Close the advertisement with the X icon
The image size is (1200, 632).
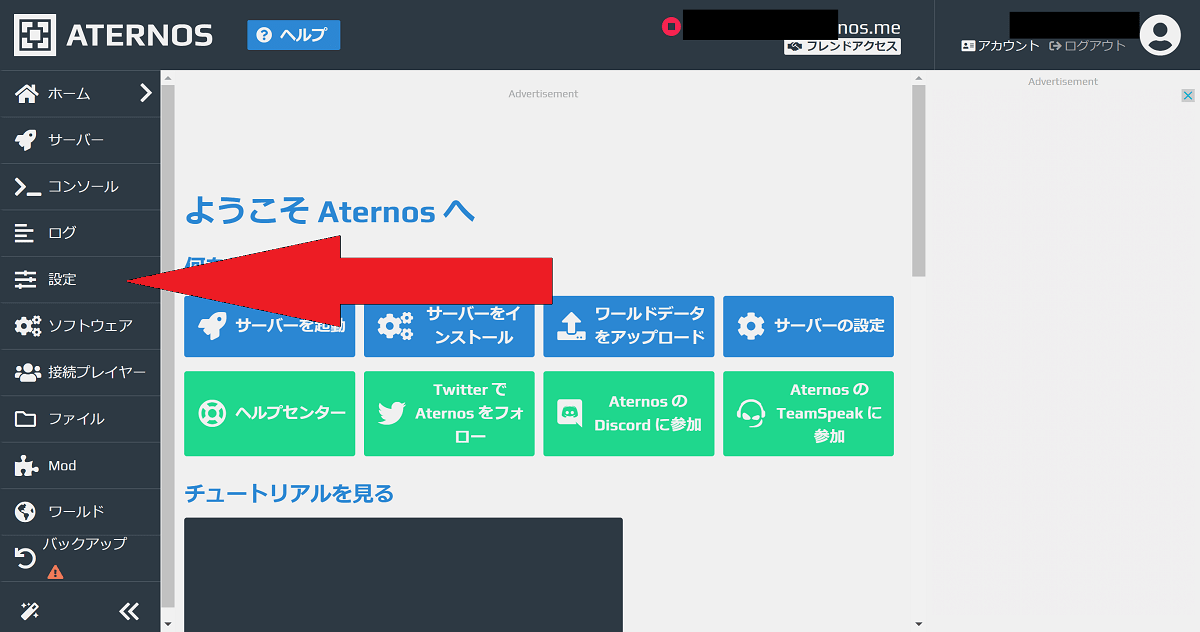1188,96
